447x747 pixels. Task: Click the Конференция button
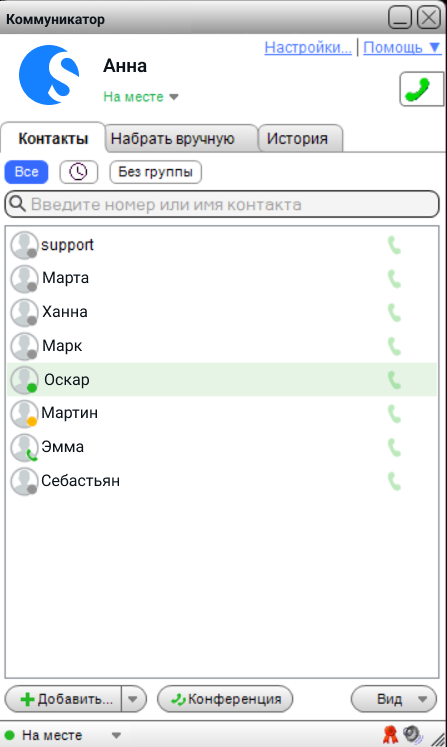point(225,699)
